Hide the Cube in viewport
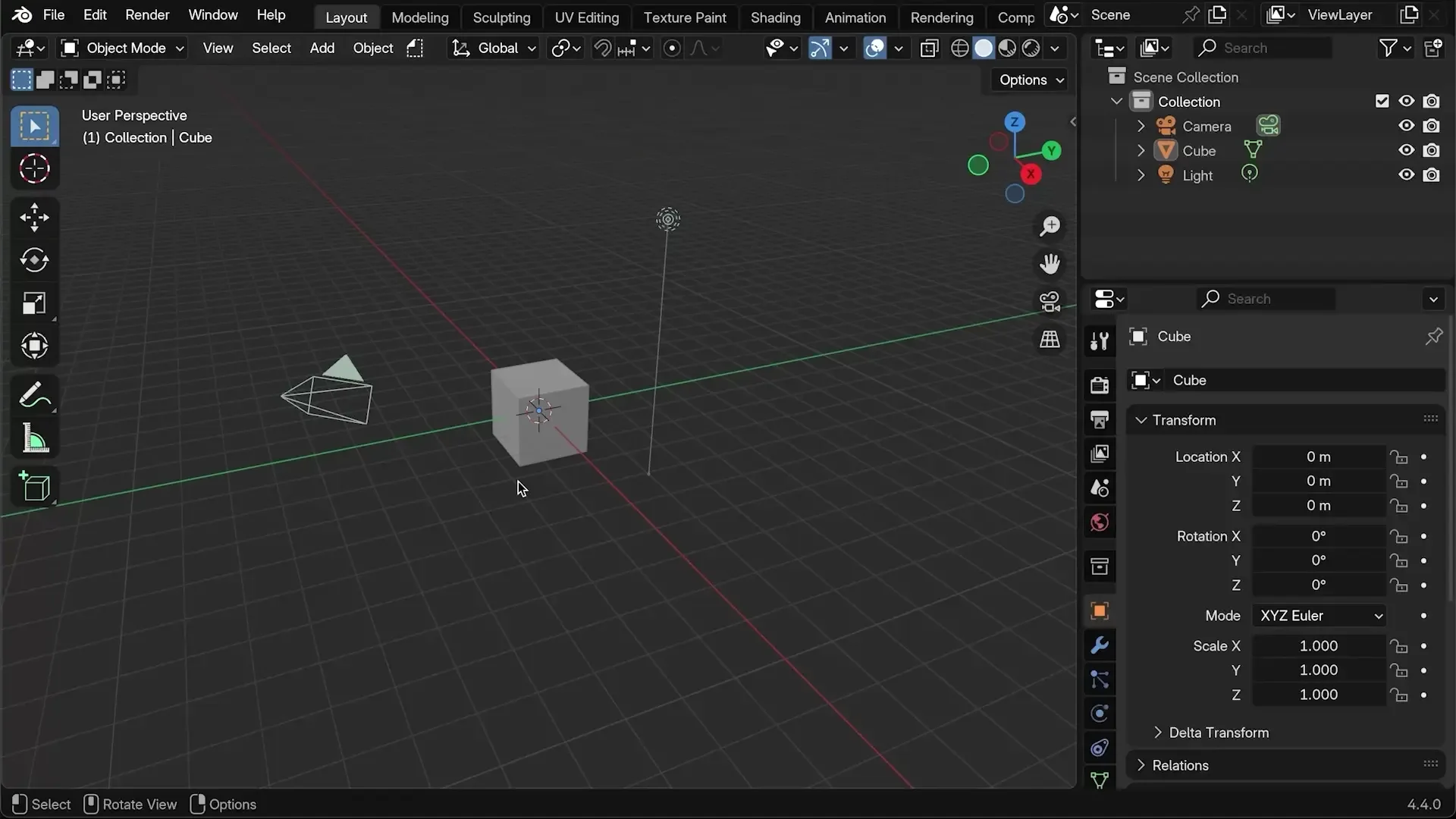Screen dimensions: 1456x819 click(1407, 150)
